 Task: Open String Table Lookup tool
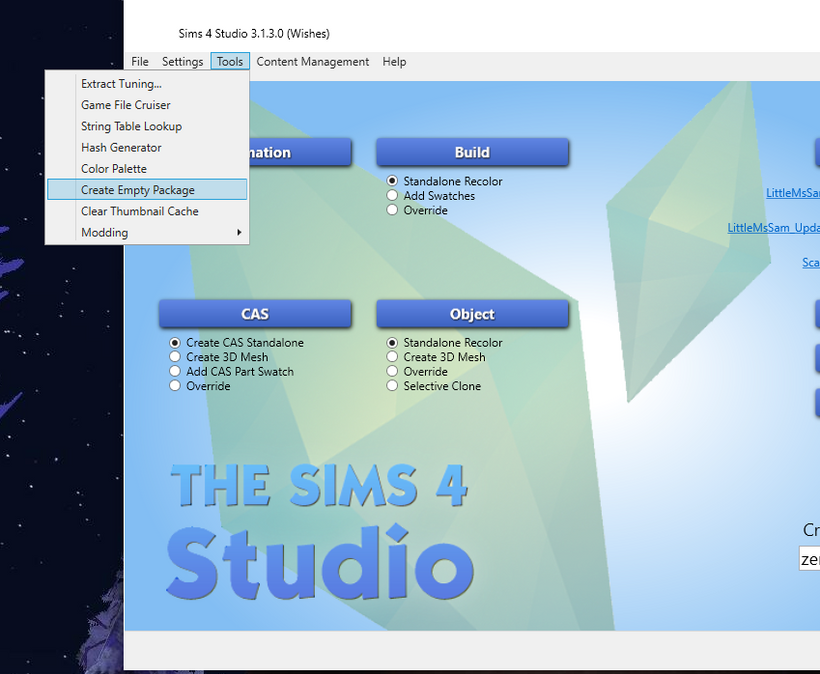(x=131, y=126)
